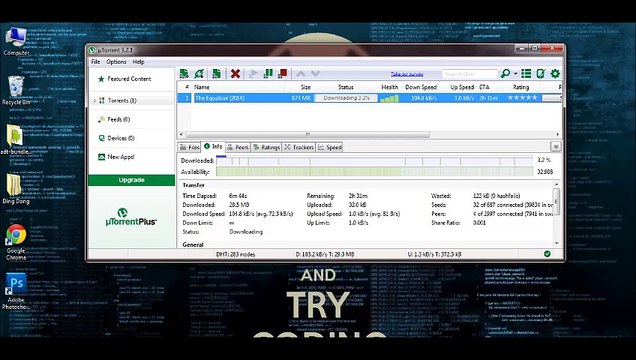The height and width of the screenshot is (360, 636).
Task: Open the Take our survey link
Action: tap(407, 74)
